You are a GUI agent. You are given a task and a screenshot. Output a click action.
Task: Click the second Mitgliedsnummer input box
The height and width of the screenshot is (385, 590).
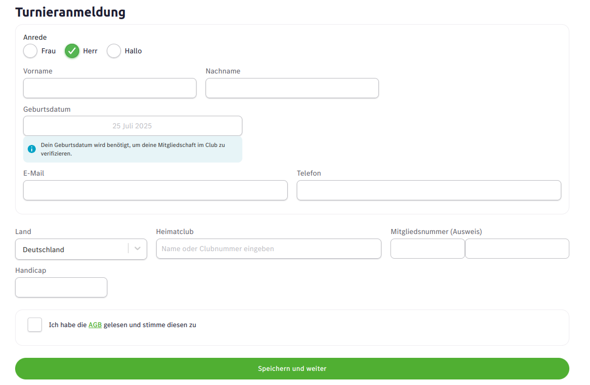(x=517, y=249)
